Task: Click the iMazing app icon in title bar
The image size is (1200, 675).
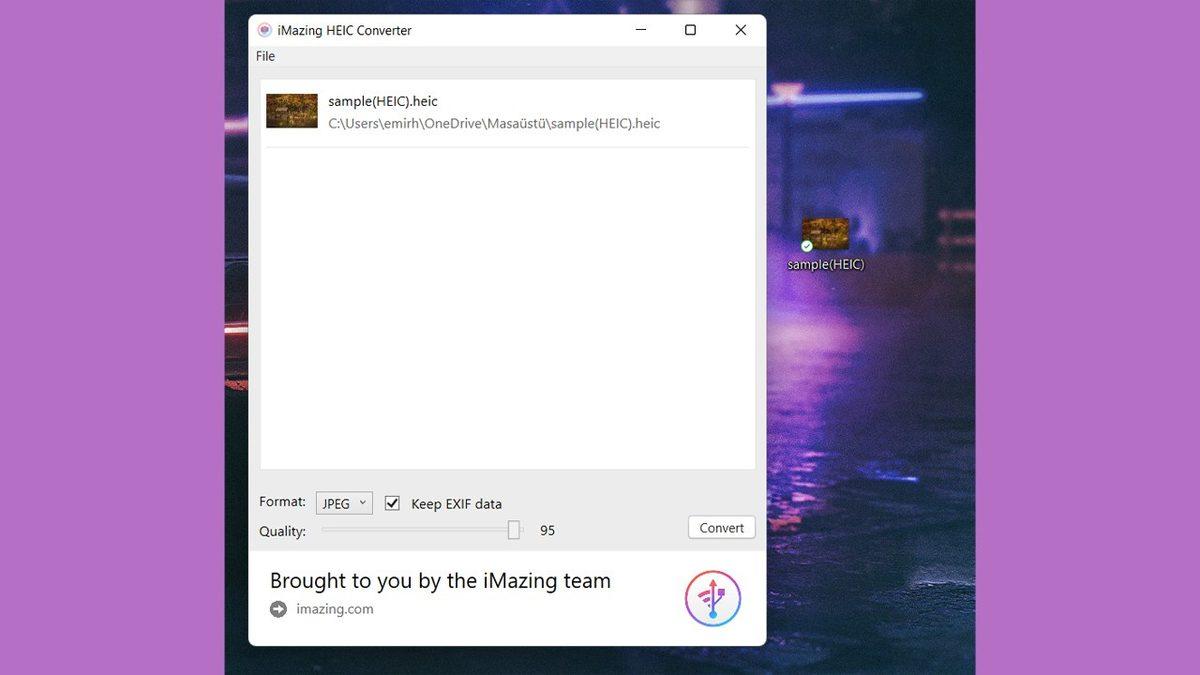Action: pyautogui.click(x=264, y=30)
